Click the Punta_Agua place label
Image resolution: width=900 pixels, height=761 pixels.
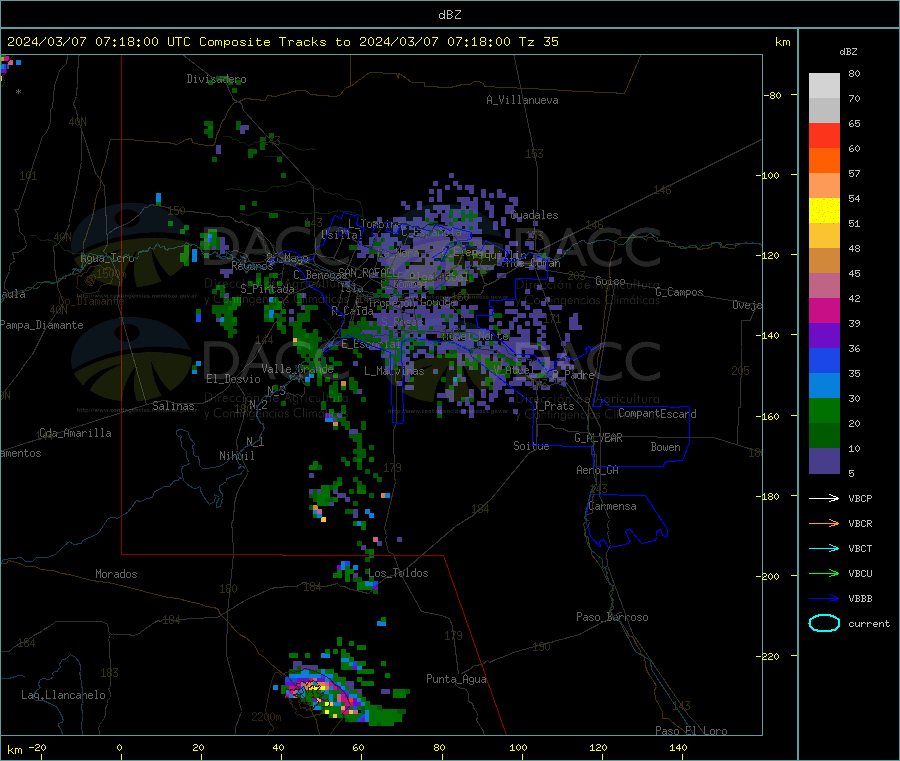456,679
